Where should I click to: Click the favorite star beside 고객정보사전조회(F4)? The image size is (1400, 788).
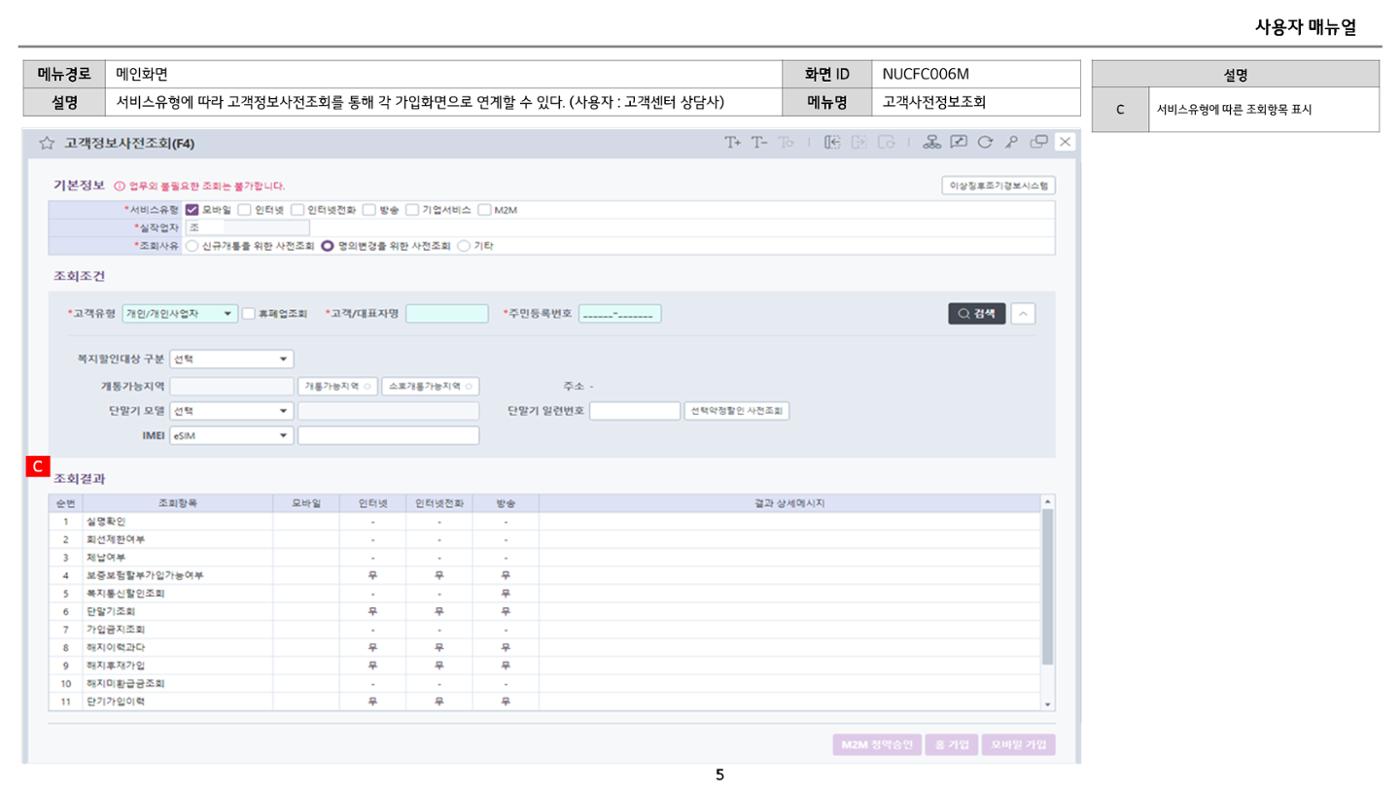click(46, 143)
